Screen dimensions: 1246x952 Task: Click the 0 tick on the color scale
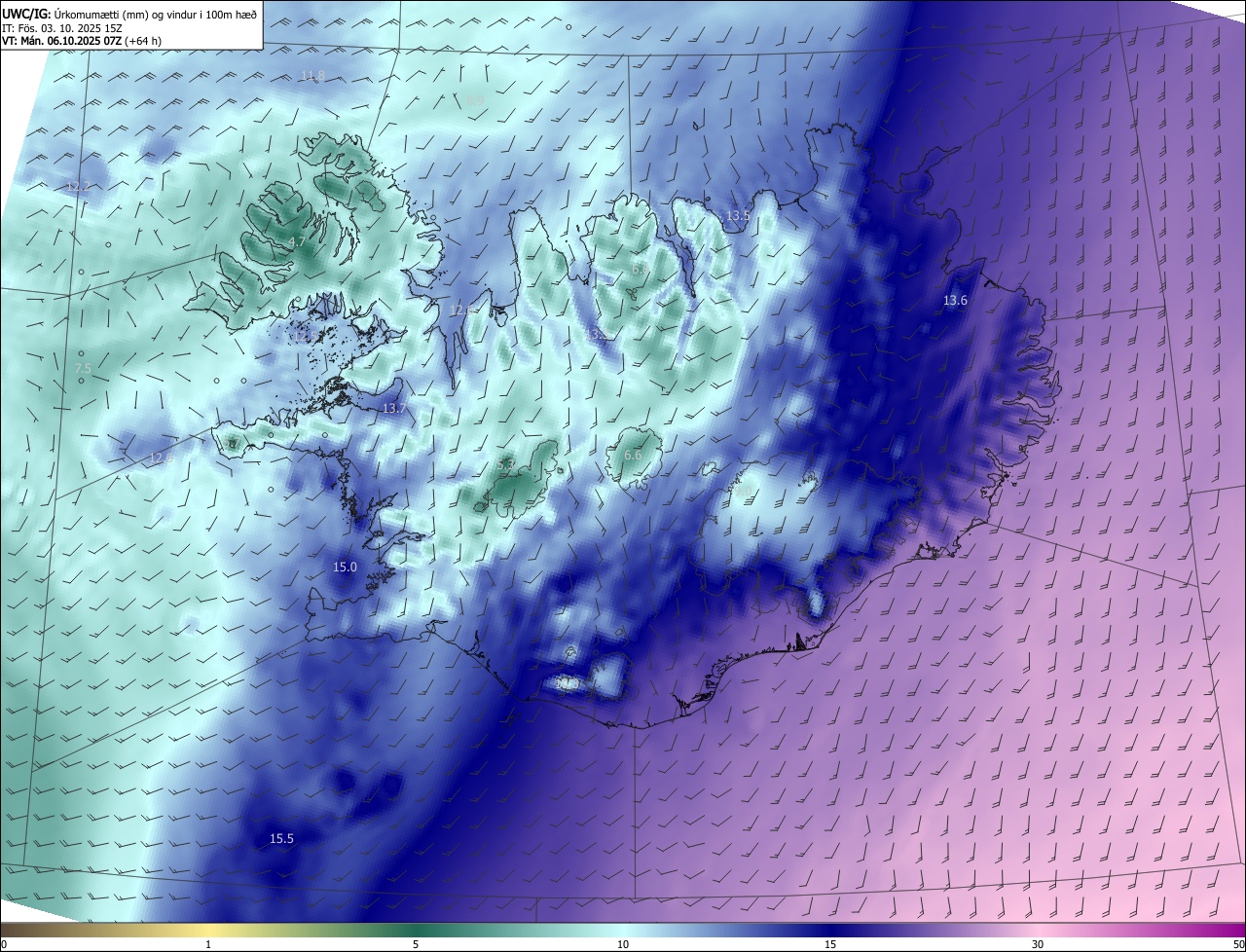click(x=4, y=944)
